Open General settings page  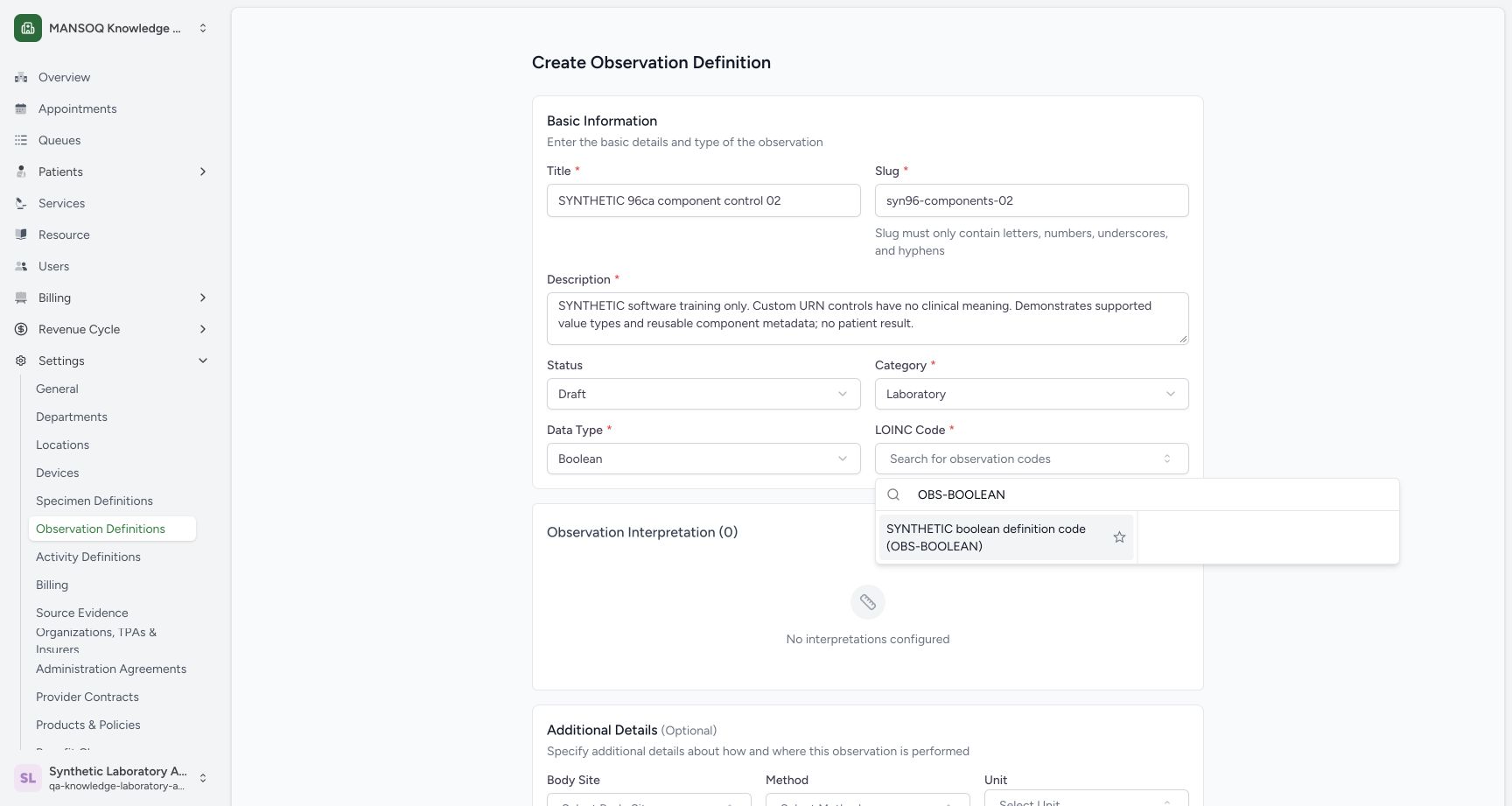tap(57, 389)
